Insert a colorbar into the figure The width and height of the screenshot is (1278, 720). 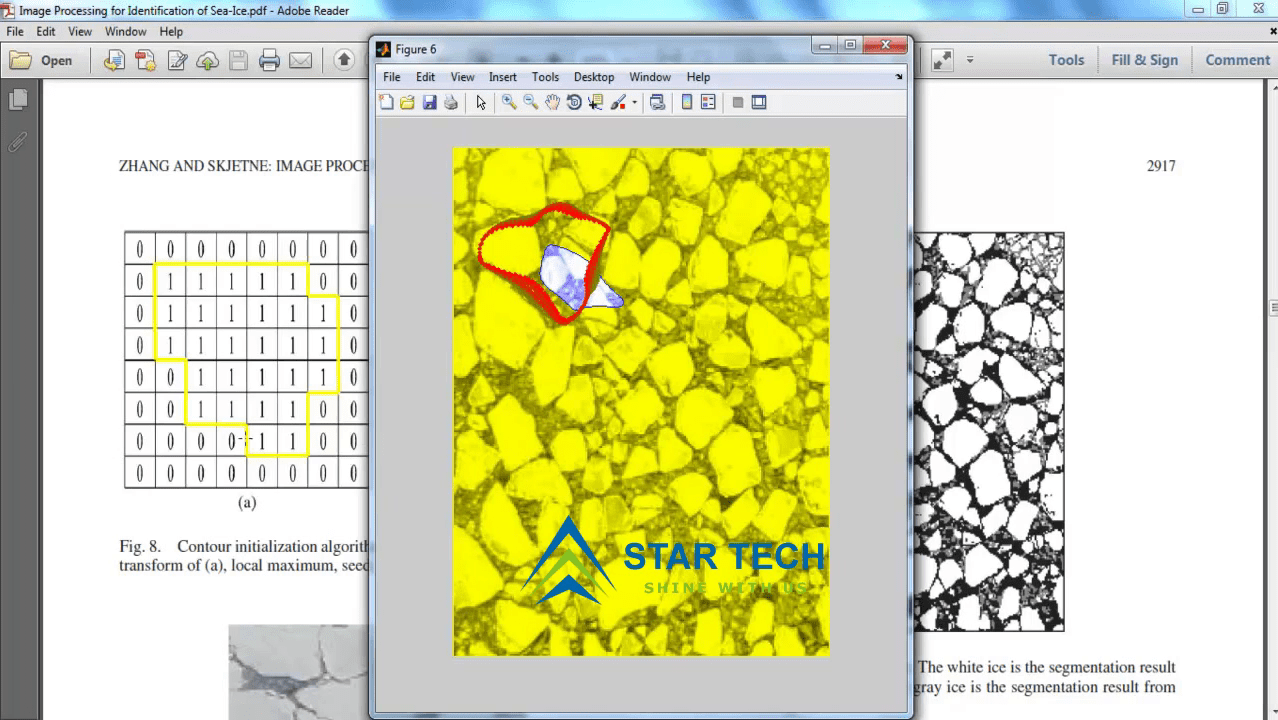click(x=686, y=101)
